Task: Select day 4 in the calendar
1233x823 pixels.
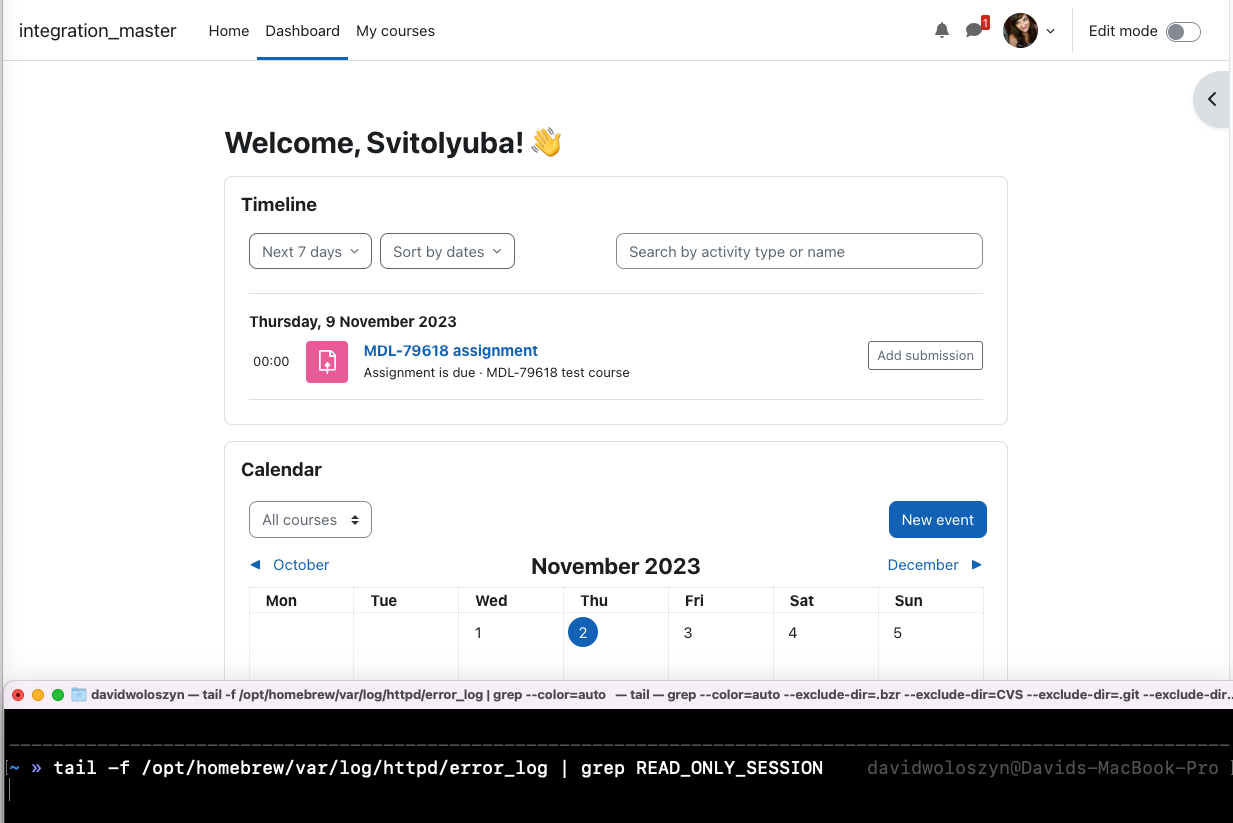Action: [793, 633]
